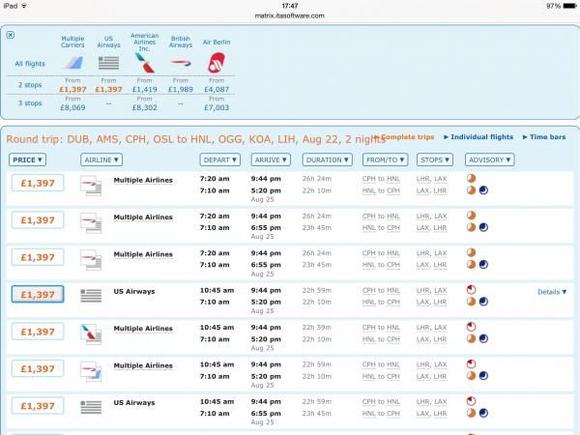The height and width of the screenshot is (435, 580).
Task: Switch to the Time bars view
Action: coord(544,137)
